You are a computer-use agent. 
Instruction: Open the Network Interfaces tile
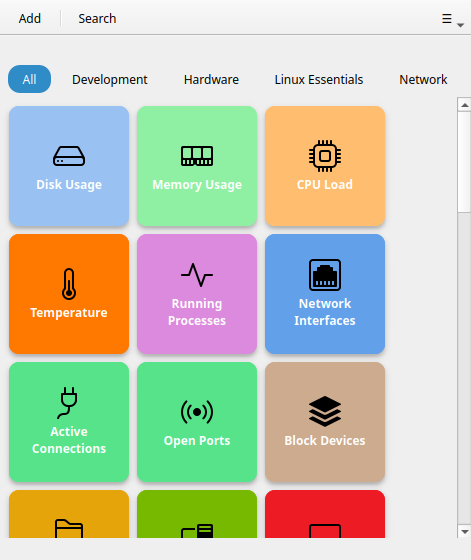coord(325,294)
